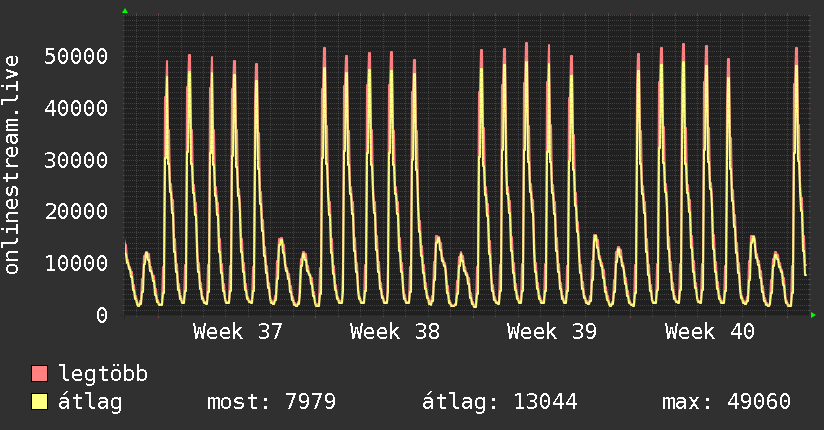
Task: Click the legtöbb legend label
Action: tap(103, 374)
